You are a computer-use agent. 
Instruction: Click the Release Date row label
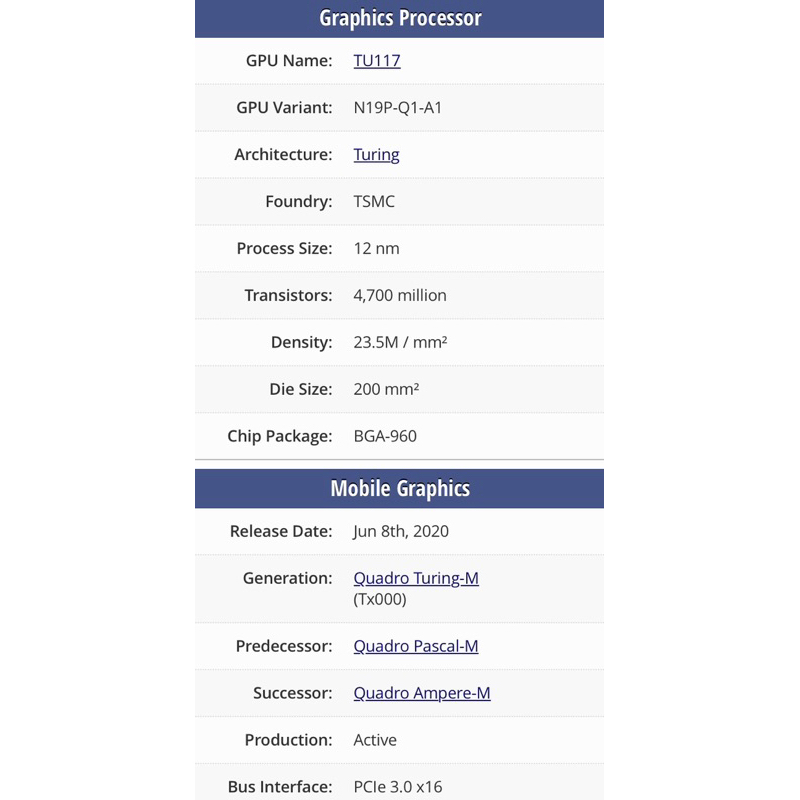[x=280, y=532]
